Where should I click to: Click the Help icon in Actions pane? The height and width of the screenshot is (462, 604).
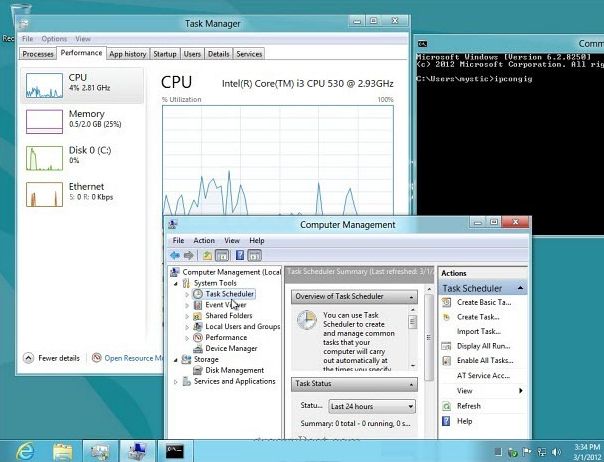[446, 421]
